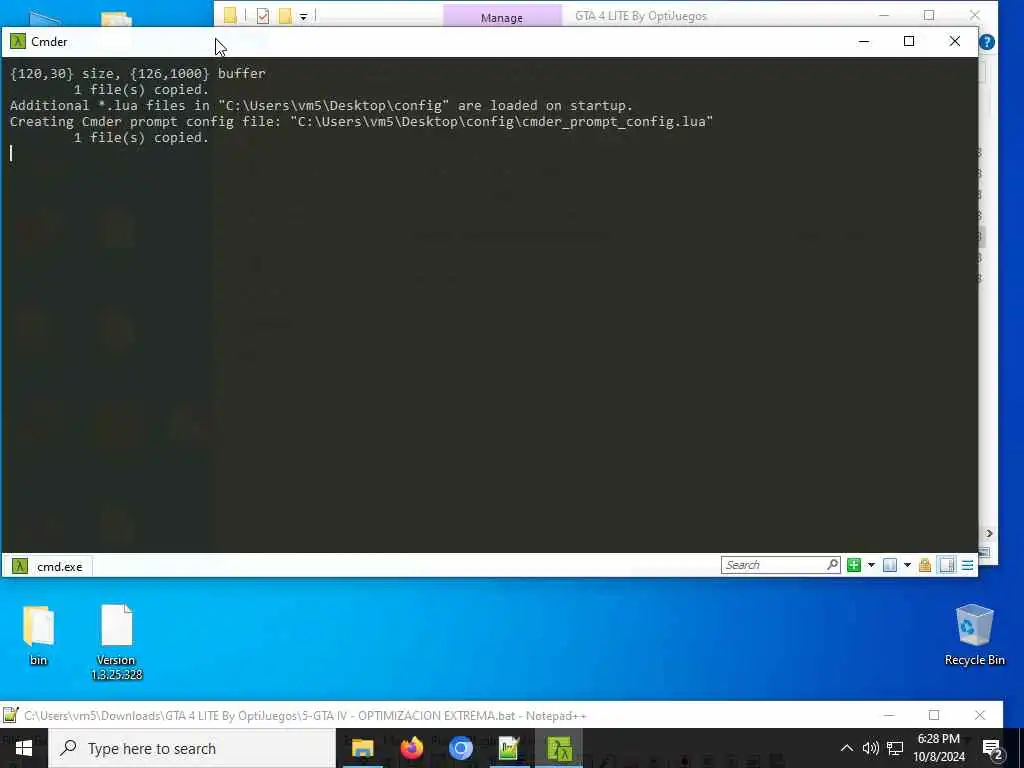Click the magnifier icon in Cmder search box
1024x768 pixels.
coord(833,564)
